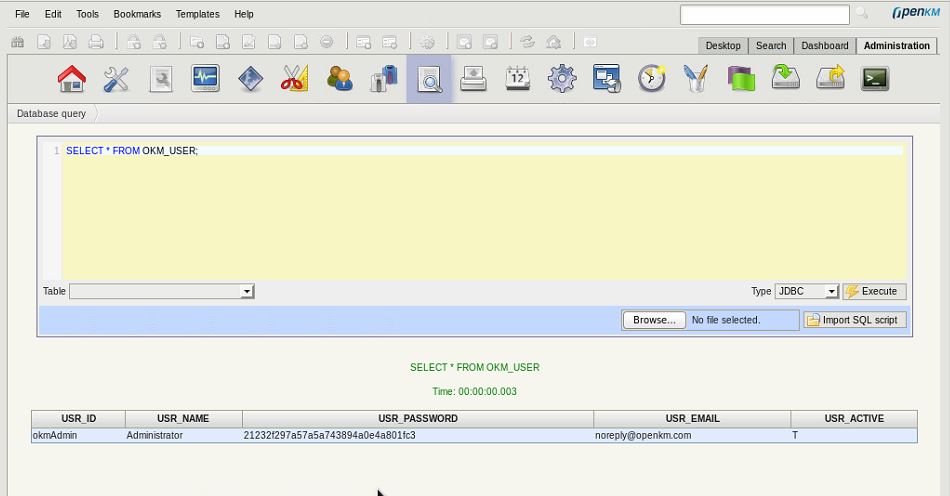This screenshot has height=496, width=950.
Task: Open the black terminal scripting icon
Action: coord(875,79)
